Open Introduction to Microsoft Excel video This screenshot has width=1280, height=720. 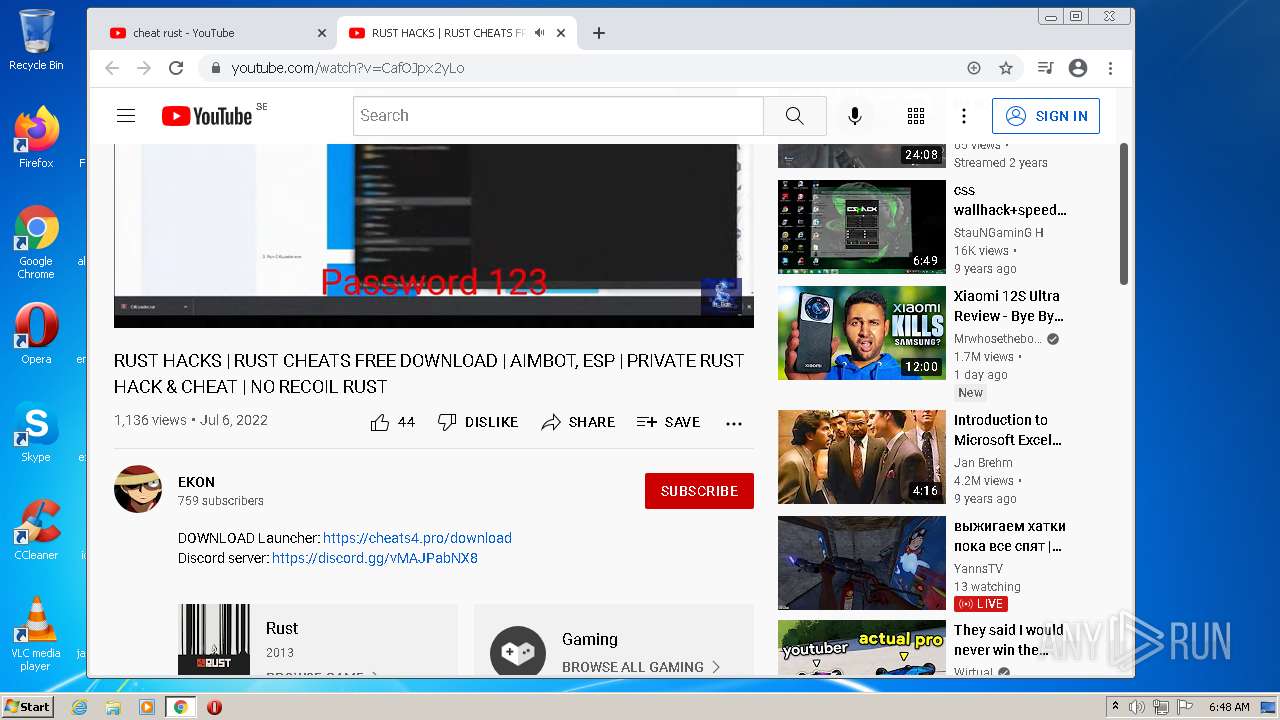click(862, 457)
